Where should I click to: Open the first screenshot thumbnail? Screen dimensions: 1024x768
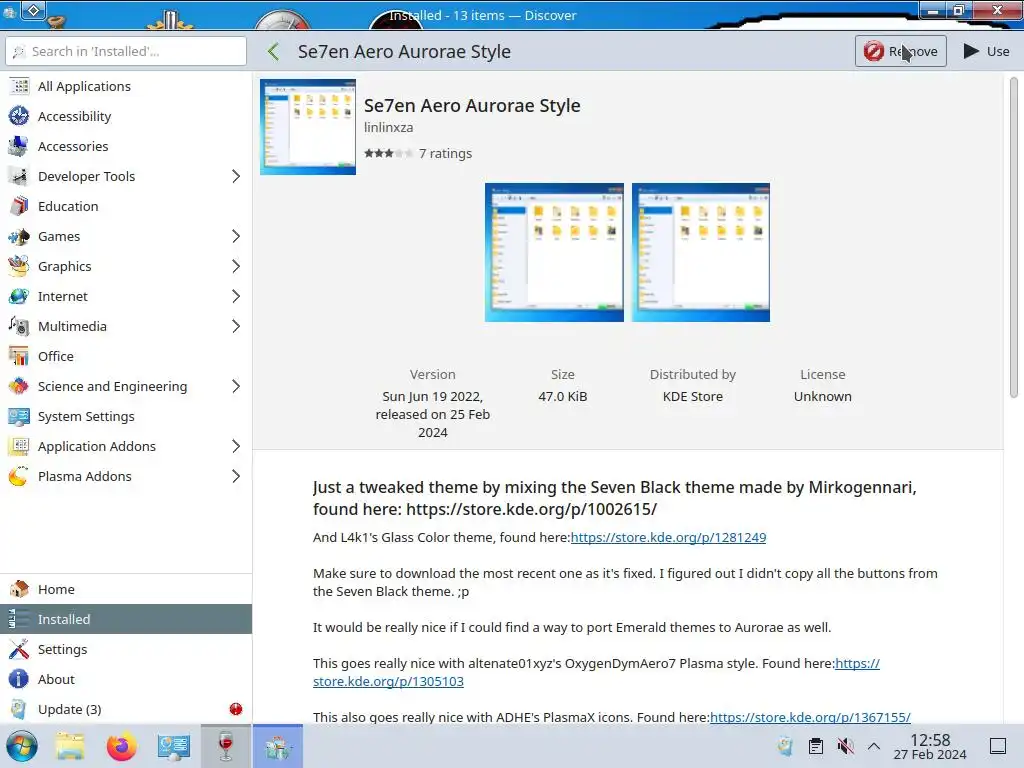tap(554, 252)
